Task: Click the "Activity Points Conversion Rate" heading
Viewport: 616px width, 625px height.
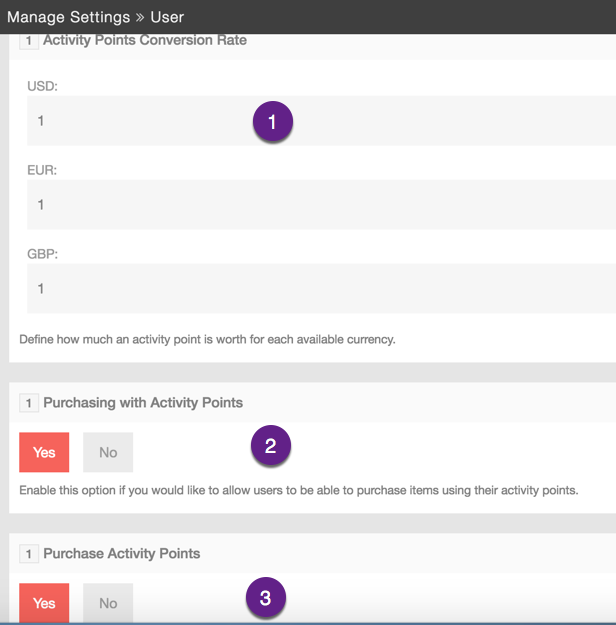Action: tap(145, 41)
